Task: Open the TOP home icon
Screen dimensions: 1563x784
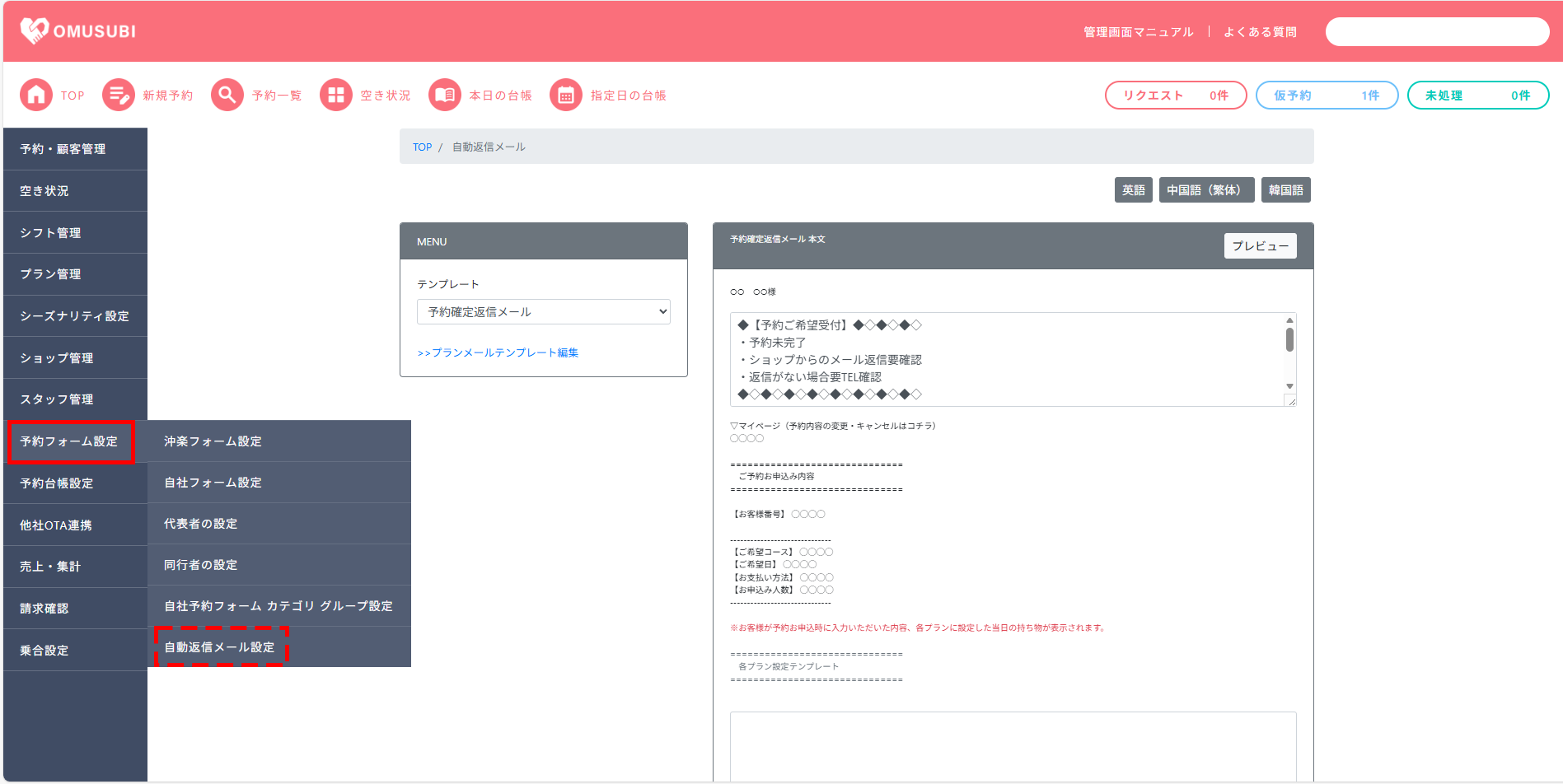Action: point(36,96)
